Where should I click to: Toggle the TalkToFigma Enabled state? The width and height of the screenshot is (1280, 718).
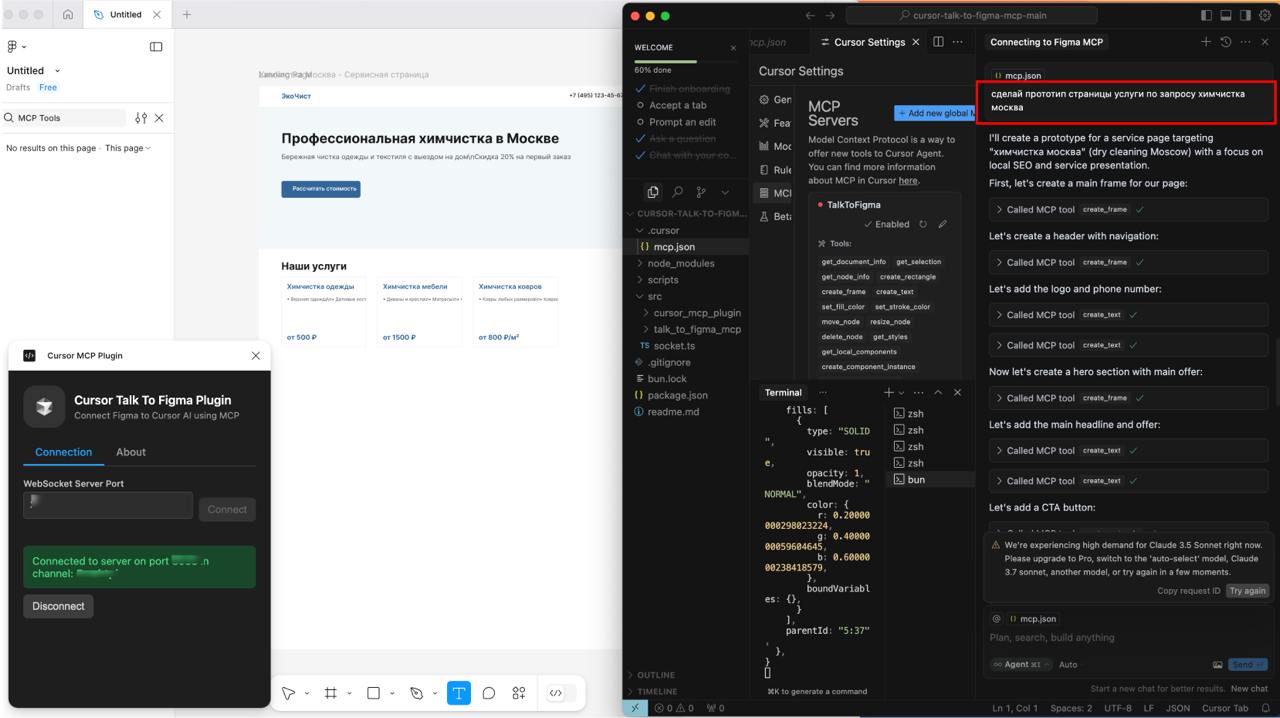click(x=887, y=225)
